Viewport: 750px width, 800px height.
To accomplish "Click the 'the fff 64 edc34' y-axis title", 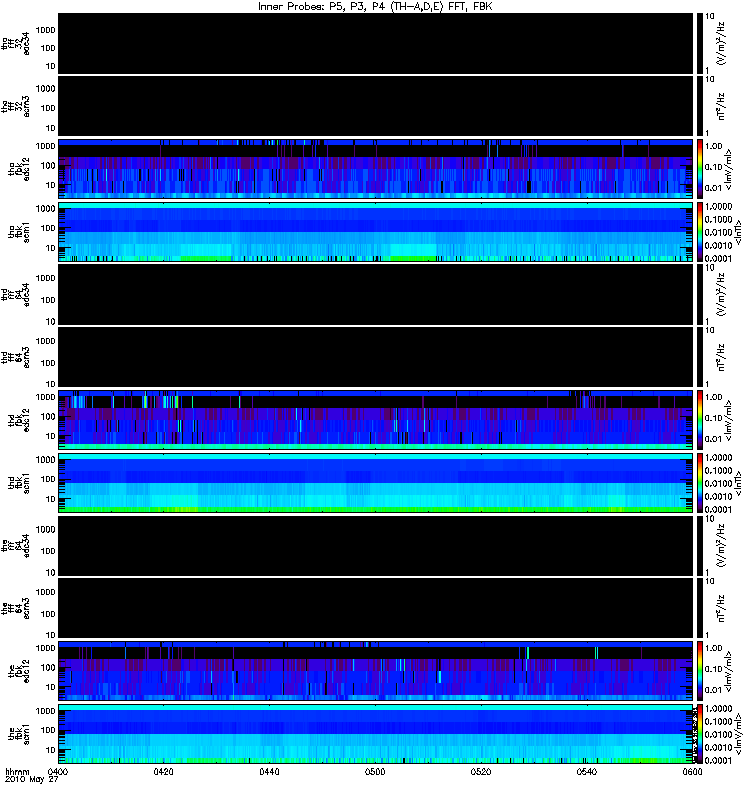I will [16, 546].
